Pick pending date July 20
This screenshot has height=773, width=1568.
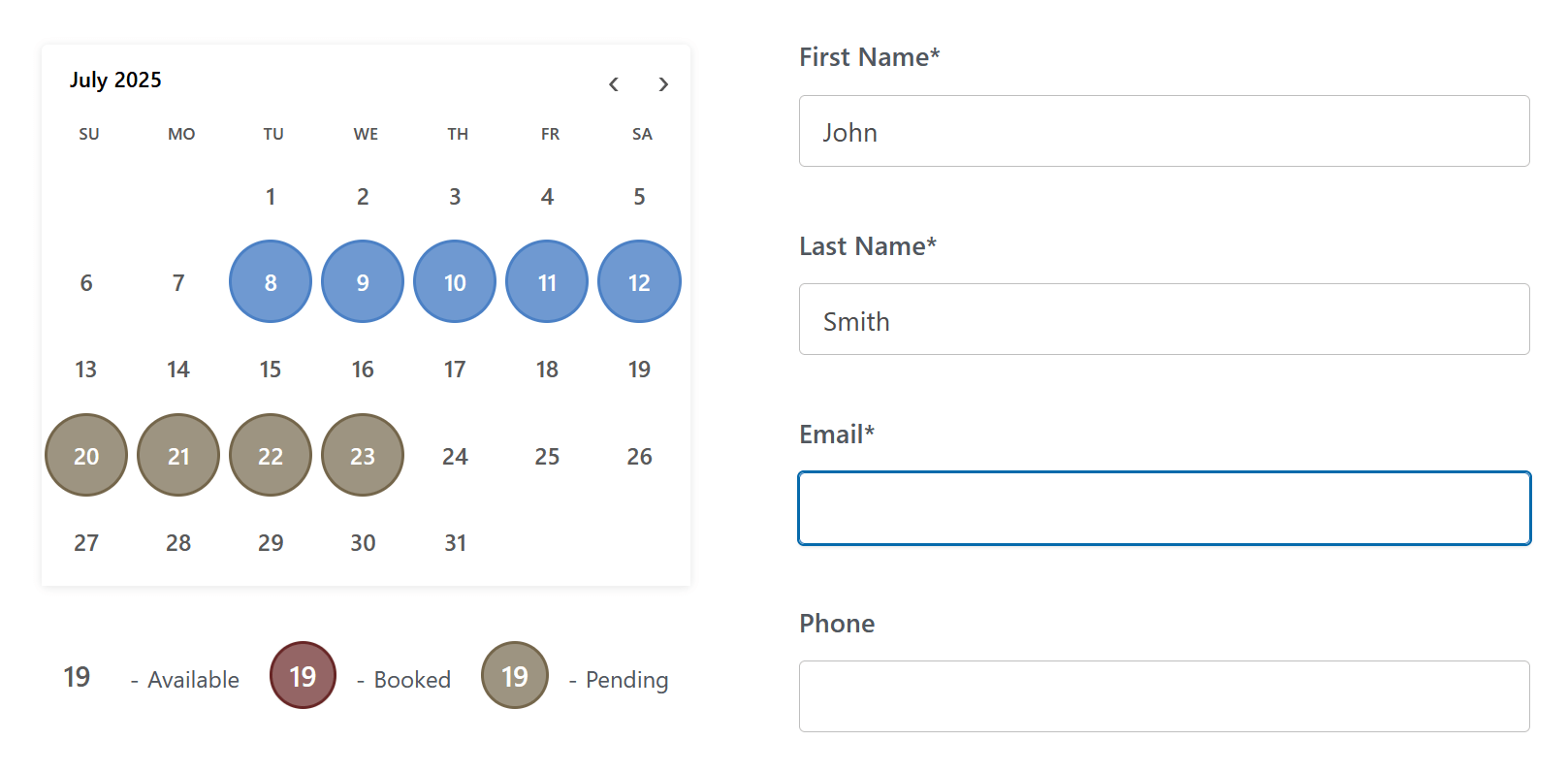point(86,456)
